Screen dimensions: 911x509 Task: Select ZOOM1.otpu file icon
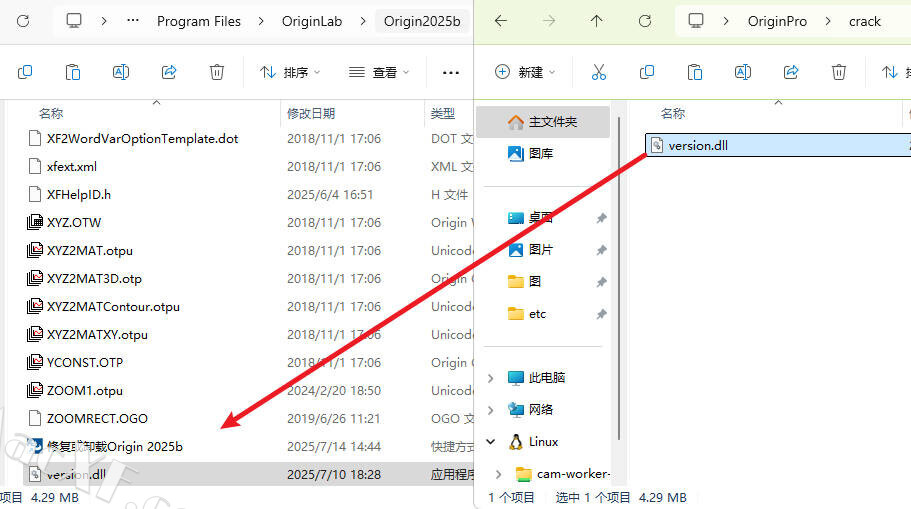click(35, 390)
